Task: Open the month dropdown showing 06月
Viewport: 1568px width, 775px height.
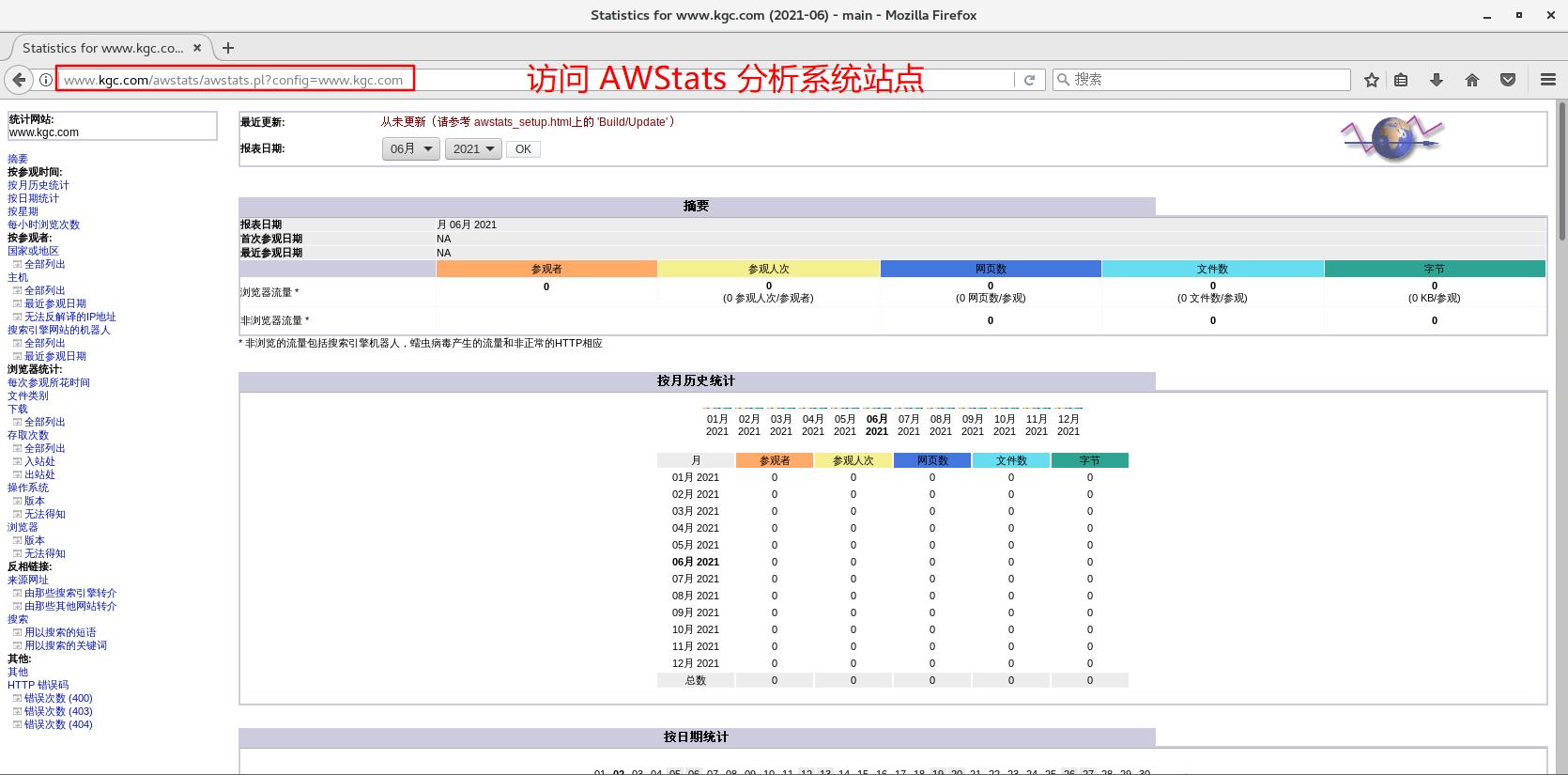Action: [x=410, y=148]
